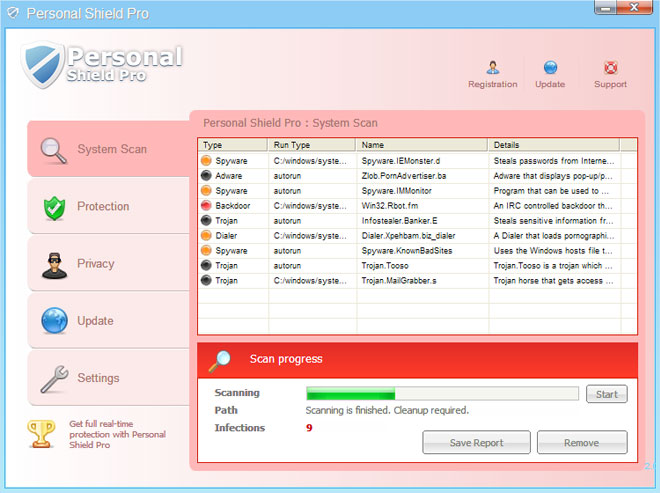Select the Infostealer.Banker.E entry
The image size is (660, 493).
point(399,221)
